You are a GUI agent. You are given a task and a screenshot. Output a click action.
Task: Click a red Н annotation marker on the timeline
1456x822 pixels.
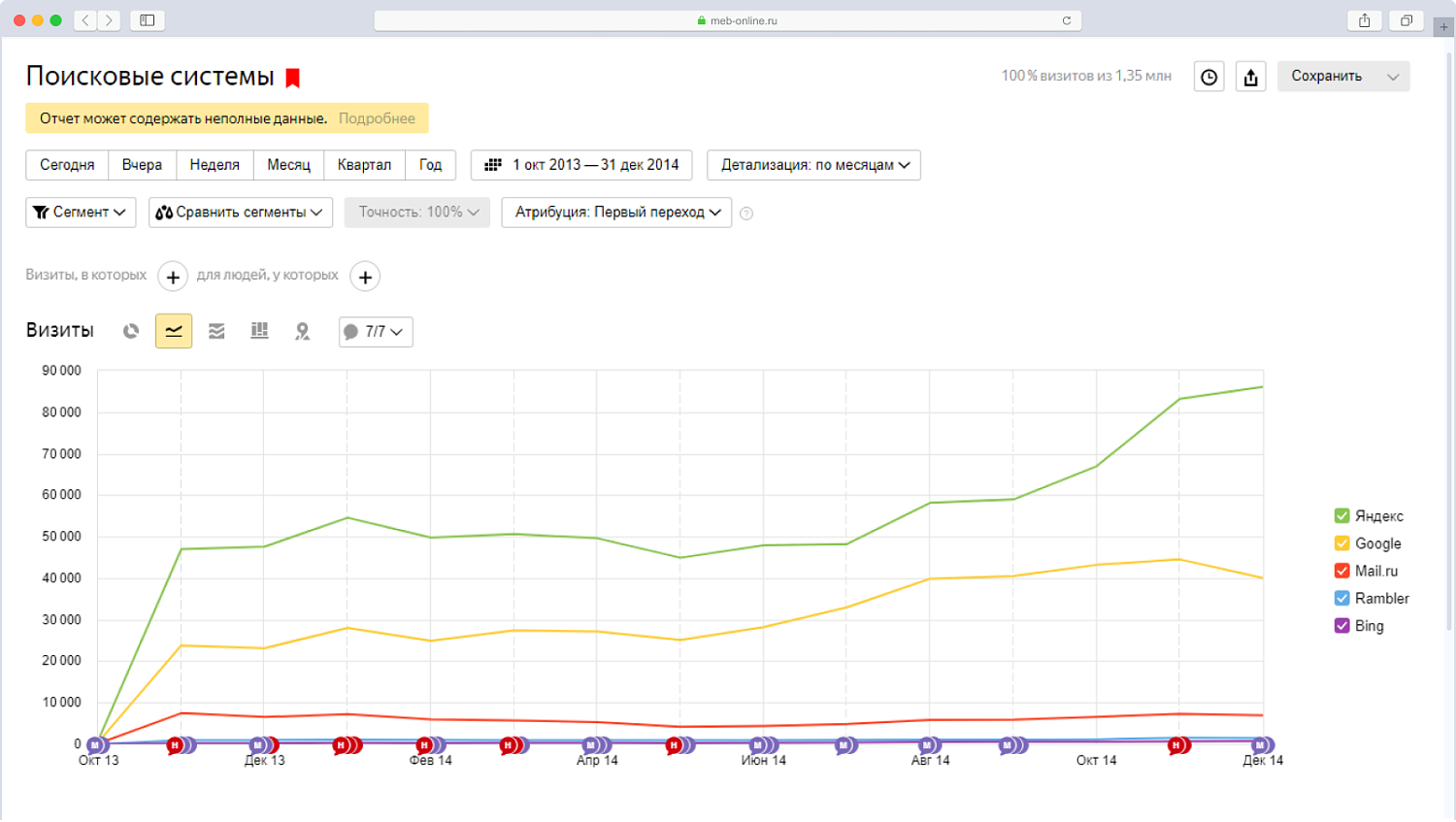click(x=173, y=743)
